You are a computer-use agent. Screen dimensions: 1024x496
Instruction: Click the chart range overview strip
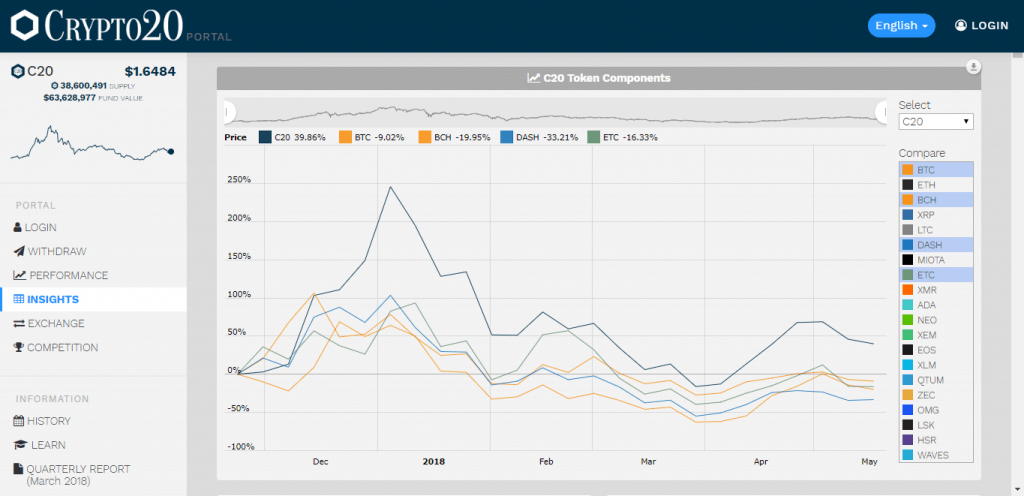(554, 112)
